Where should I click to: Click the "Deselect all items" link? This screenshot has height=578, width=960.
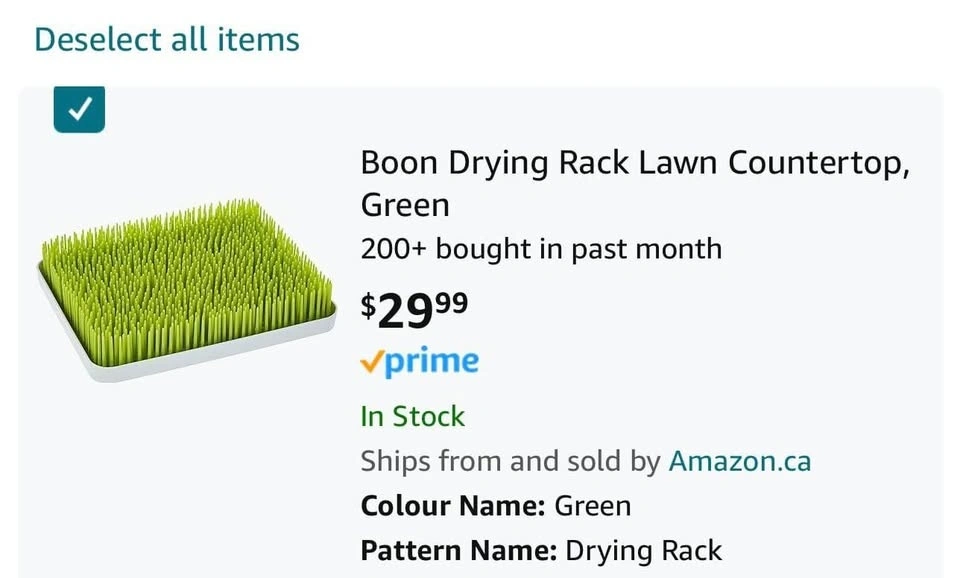point(167,40)
